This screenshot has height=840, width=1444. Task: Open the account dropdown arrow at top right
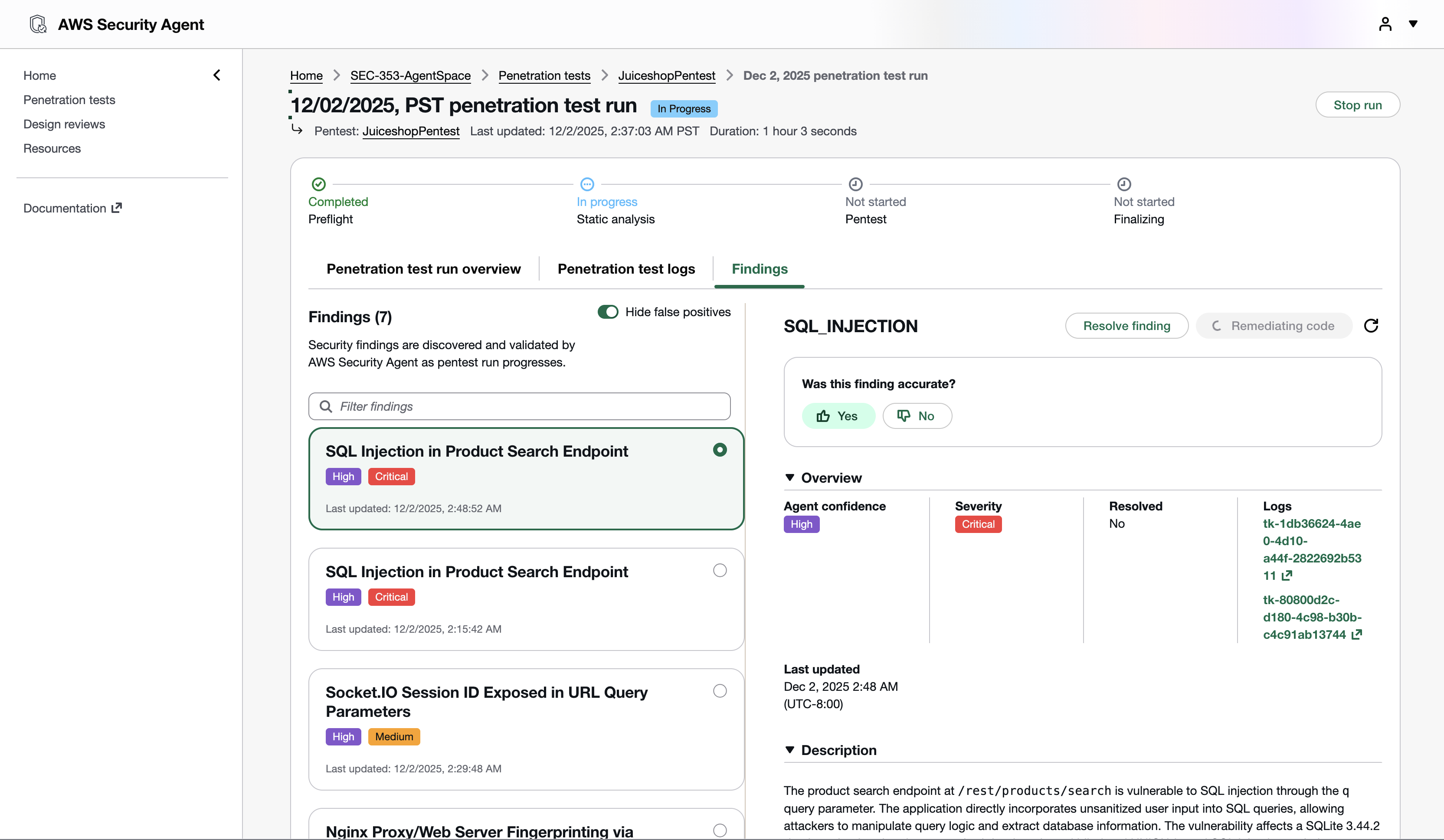pyautogui.click(x=1413, y=24)
